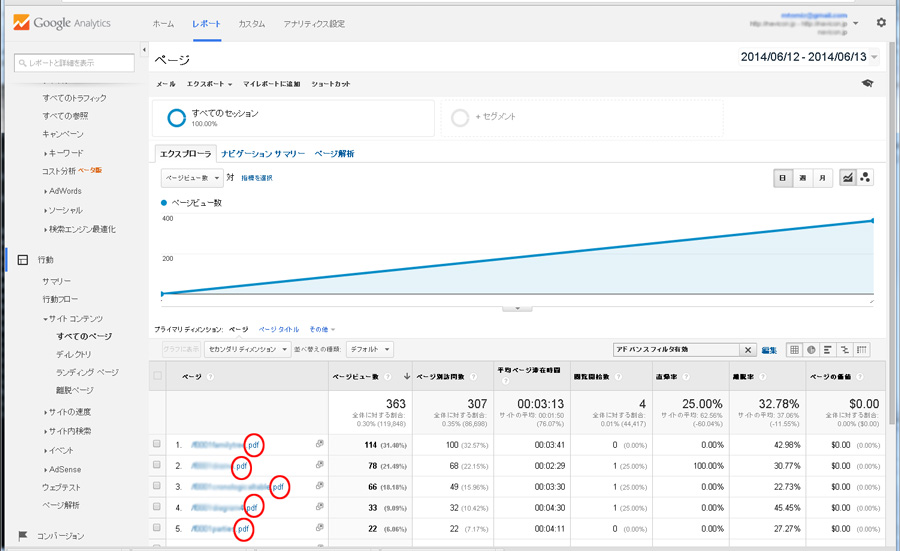The width and height of the screenshot is (900, 551).
Task: Open the カスタム menu in top navigation
Action: click(252, 22)
